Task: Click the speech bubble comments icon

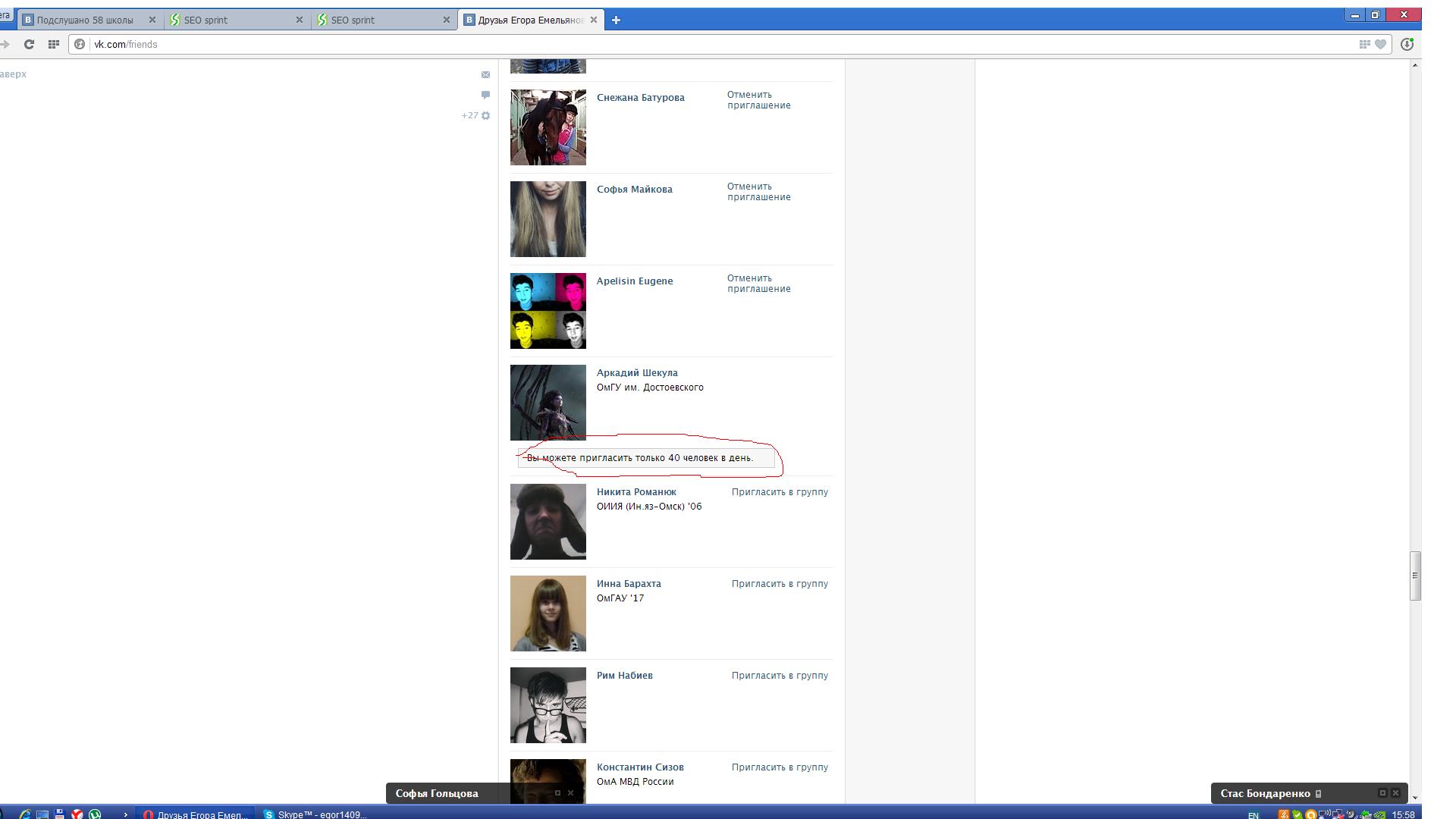Action: click(x=485, y=95)
